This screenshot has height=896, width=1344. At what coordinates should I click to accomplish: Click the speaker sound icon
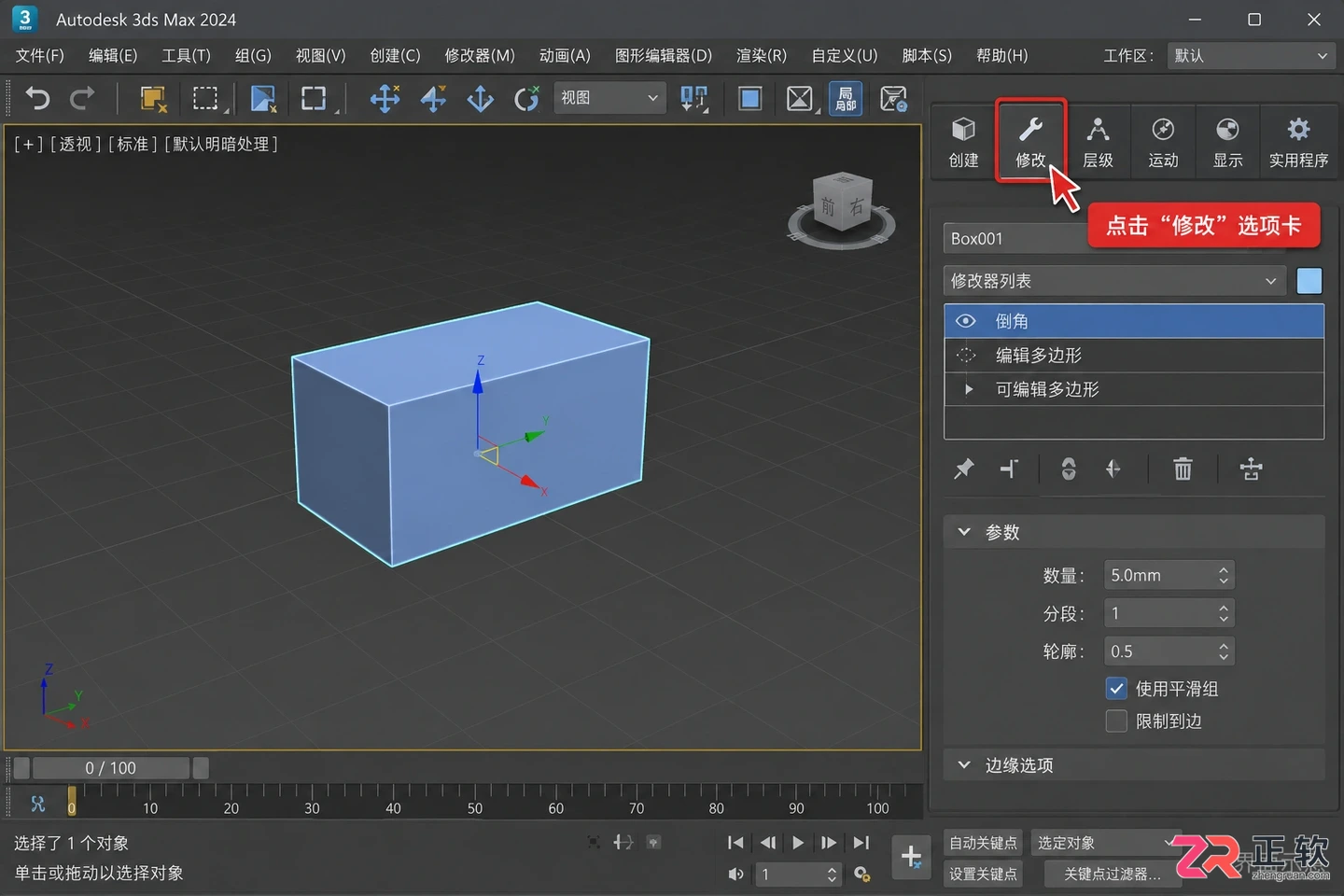736,875
